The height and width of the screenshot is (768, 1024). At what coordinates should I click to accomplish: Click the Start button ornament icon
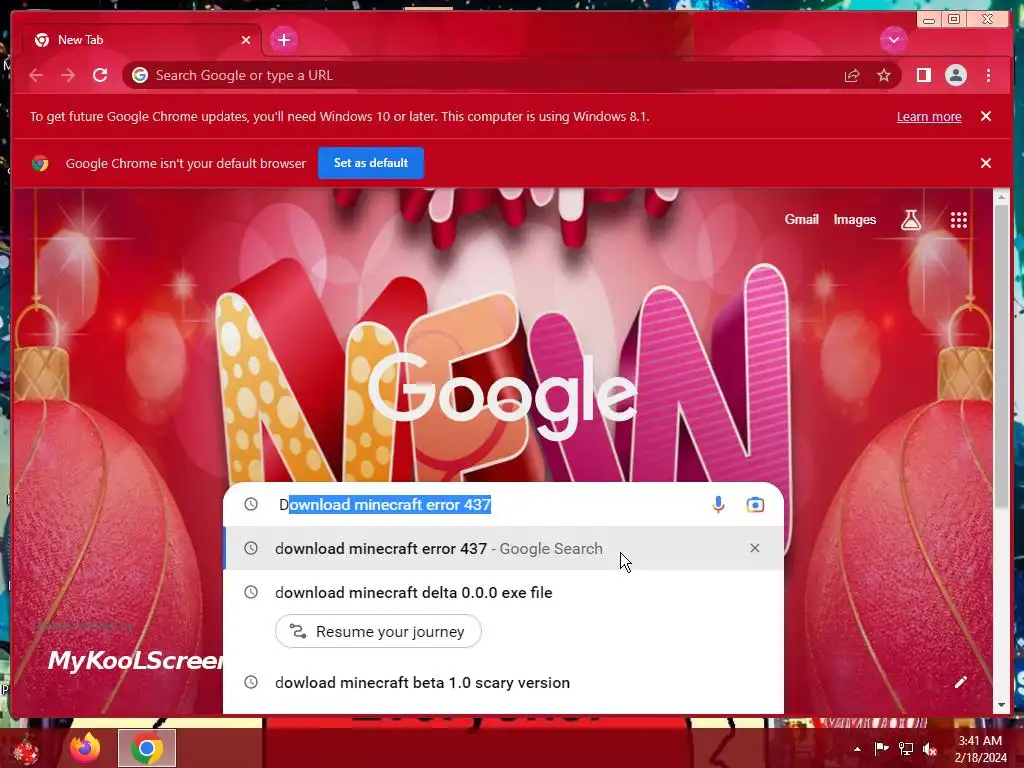26,750
